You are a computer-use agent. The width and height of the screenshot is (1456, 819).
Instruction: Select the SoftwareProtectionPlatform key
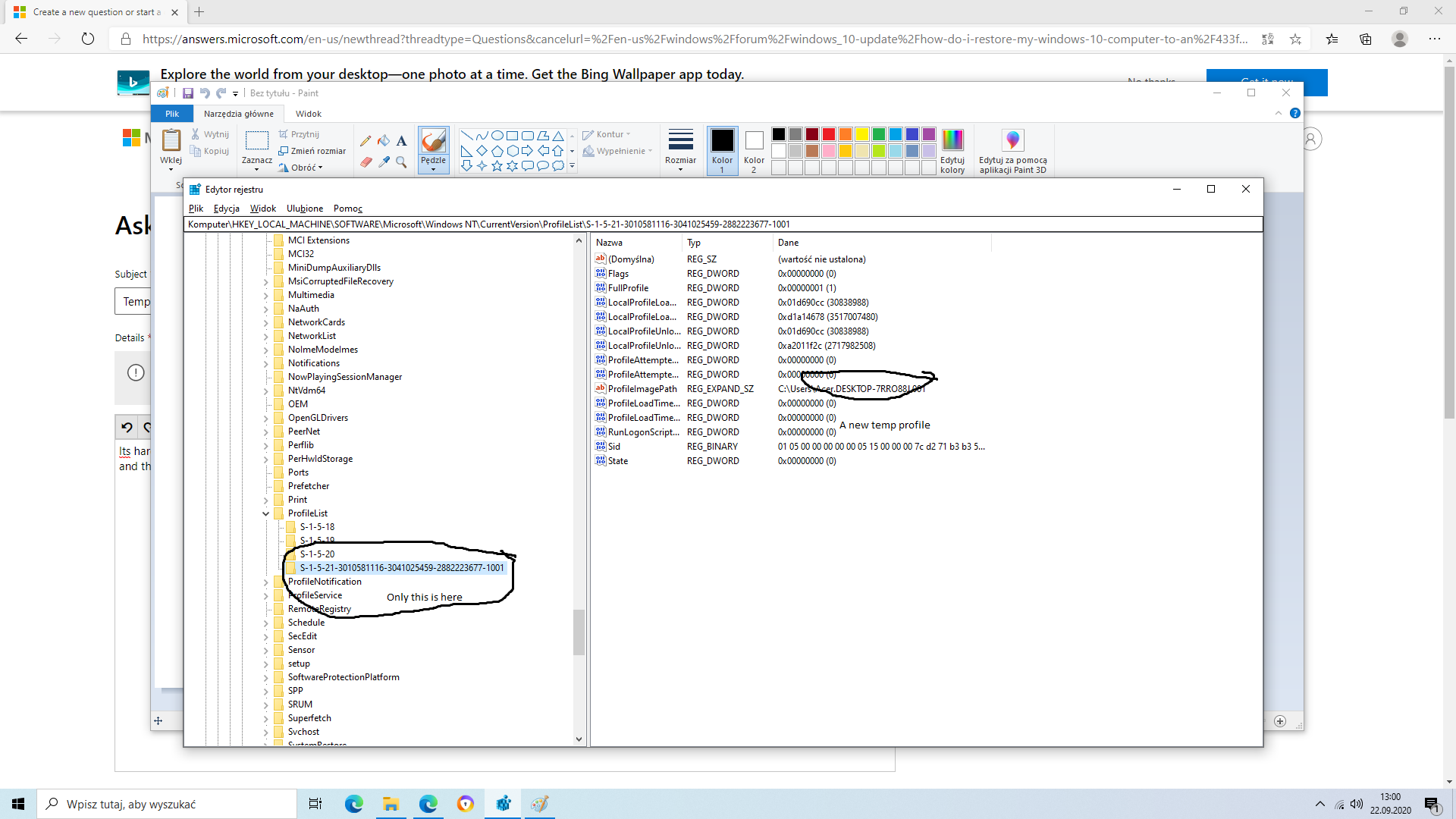point(344,677)
